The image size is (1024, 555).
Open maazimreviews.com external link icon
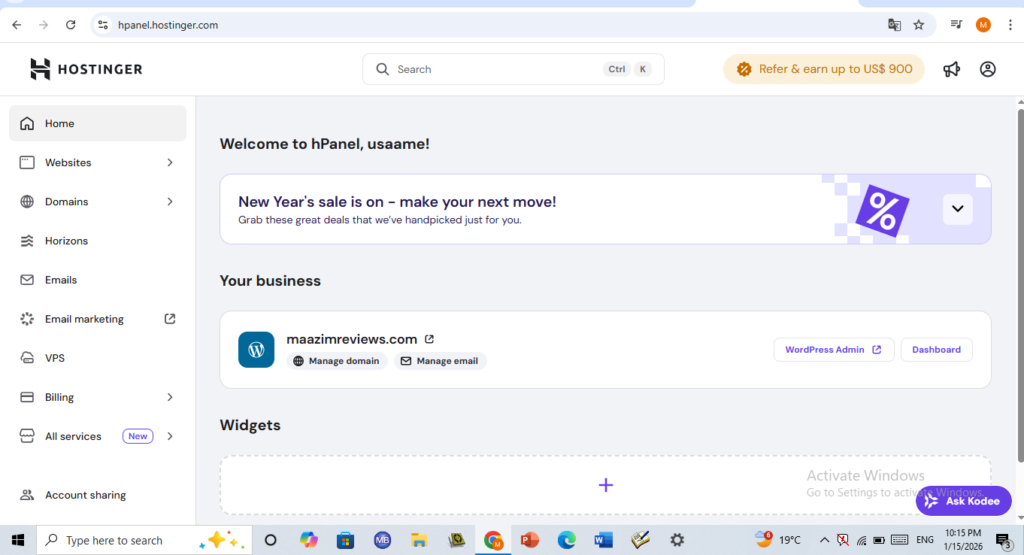coord(429,339)
